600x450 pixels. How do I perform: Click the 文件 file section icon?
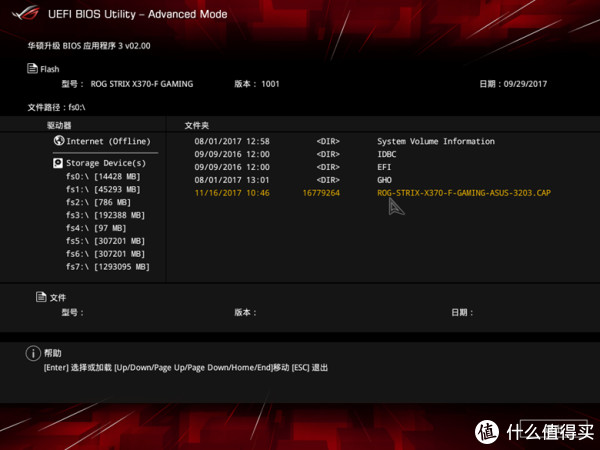[41, 297]
